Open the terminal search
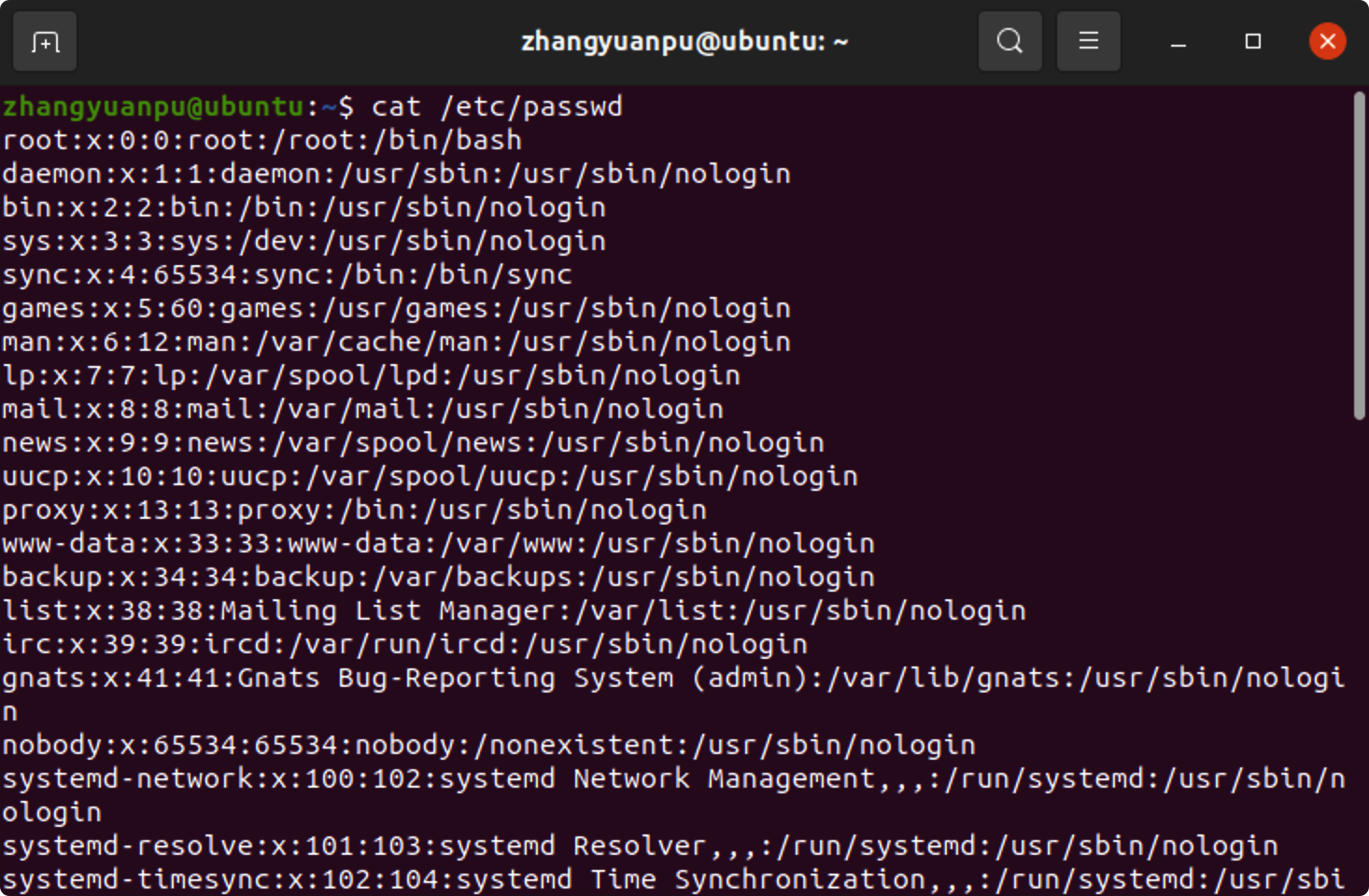The width and height of the screenshot is (1369, 896). click(x=1009, y=41)
